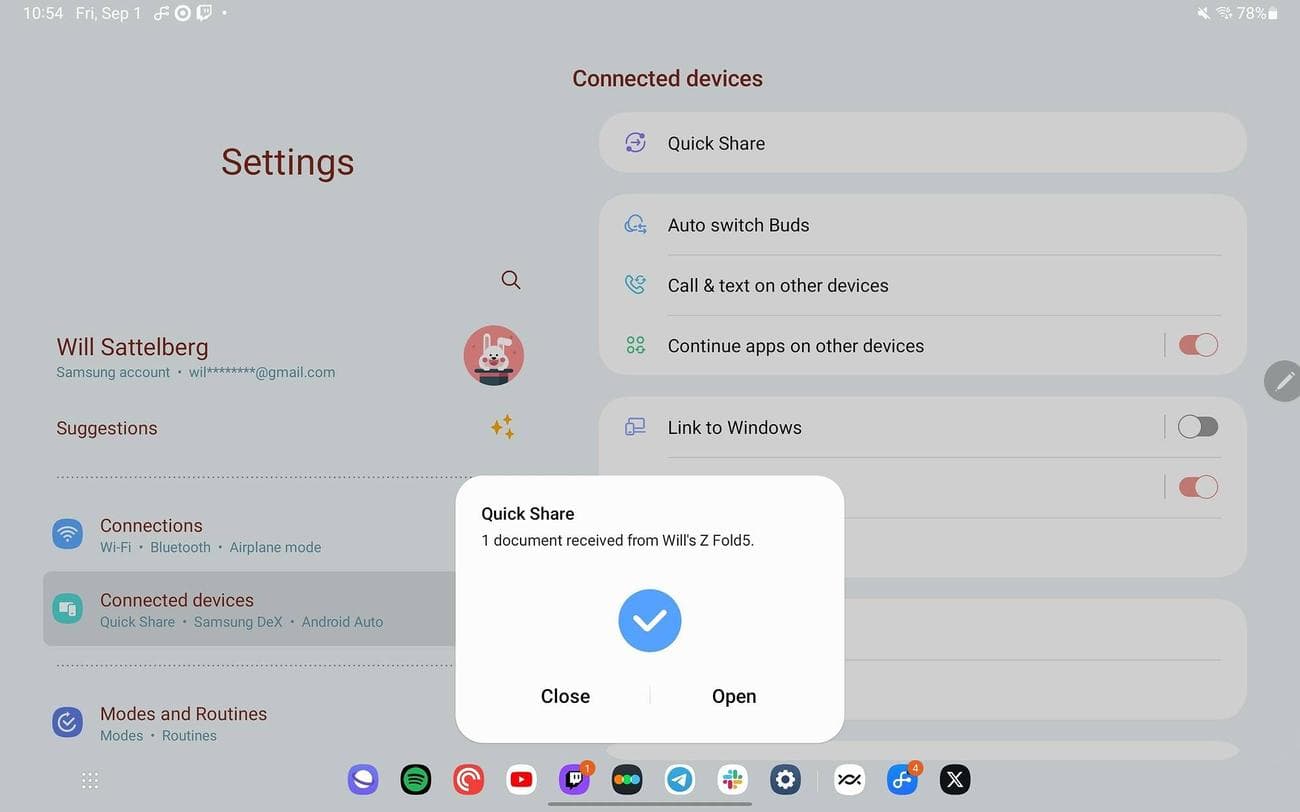The width and height of the screenshot is (1300, 812).
Task: Open Call & text on other devices
Action: [x=778, y=285]
